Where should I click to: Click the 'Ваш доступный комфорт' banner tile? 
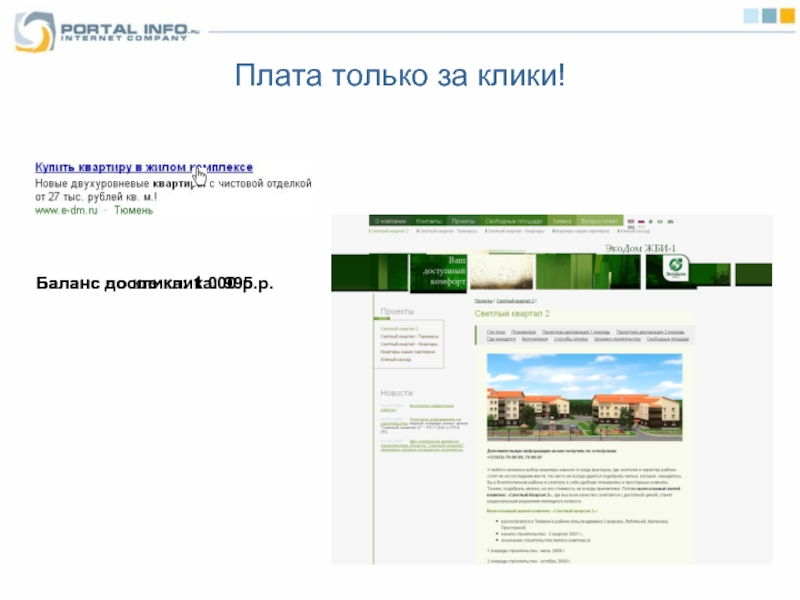tap(438, 273)
